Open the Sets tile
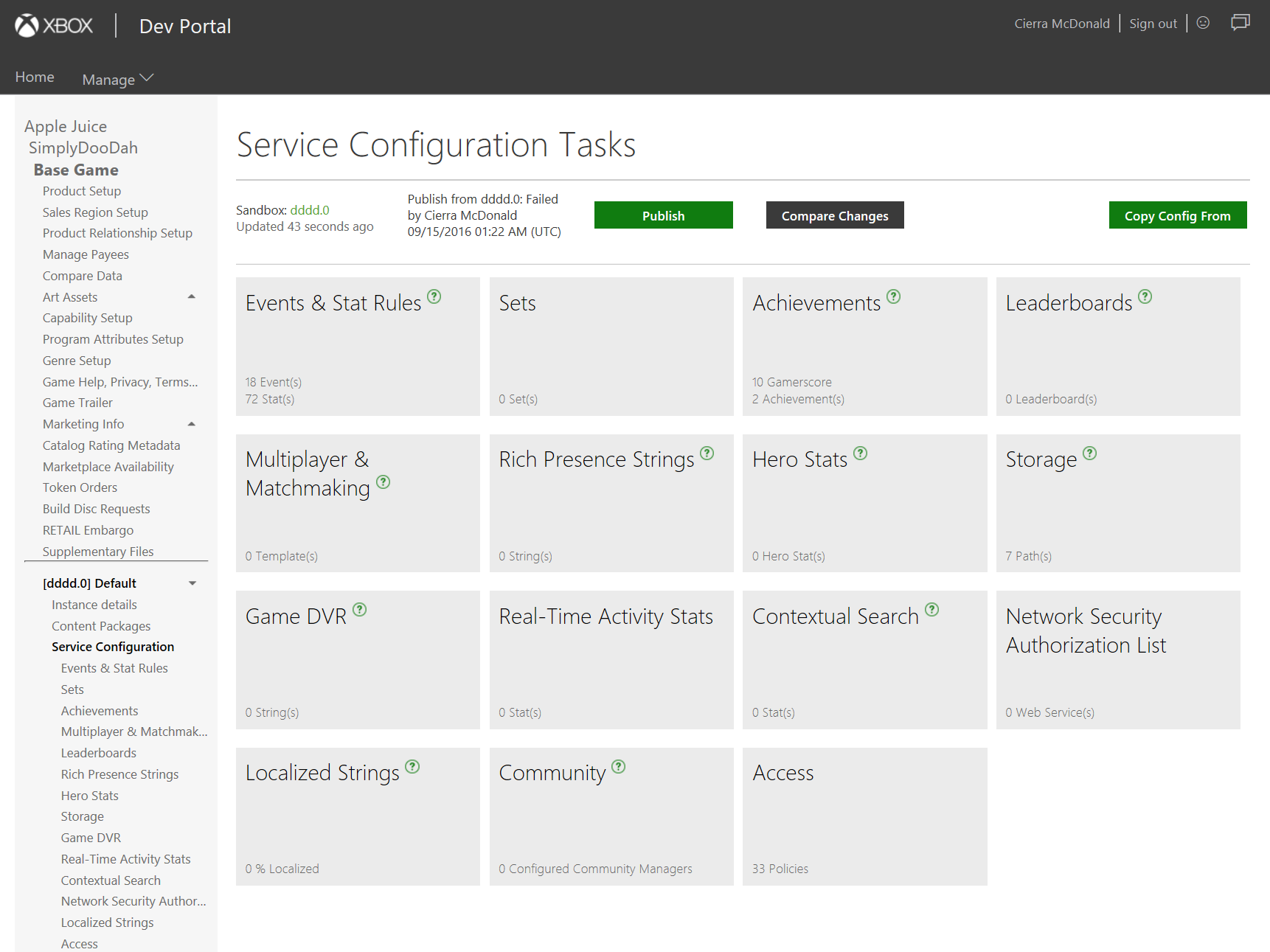Viewport: 1270px width, 952px height. pyautogui.click(x=611, y=347)
